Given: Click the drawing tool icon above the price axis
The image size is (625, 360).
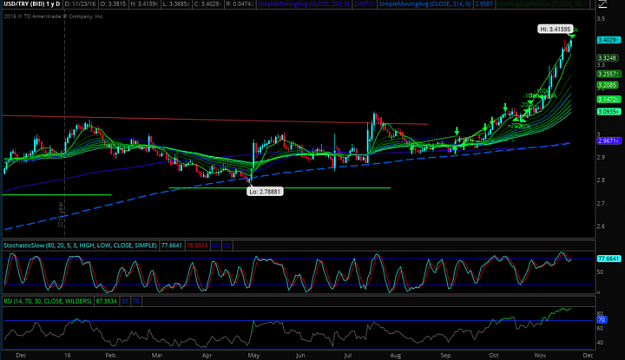Looking at the screenshot, I should click(602, 4).
